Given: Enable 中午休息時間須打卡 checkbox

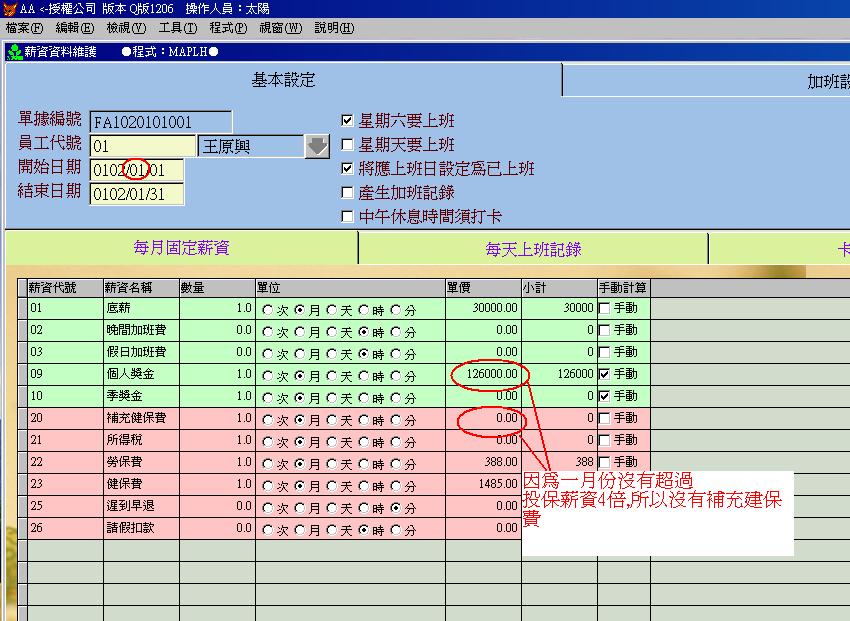Looking at the screenshot, I should click(348, 217).
